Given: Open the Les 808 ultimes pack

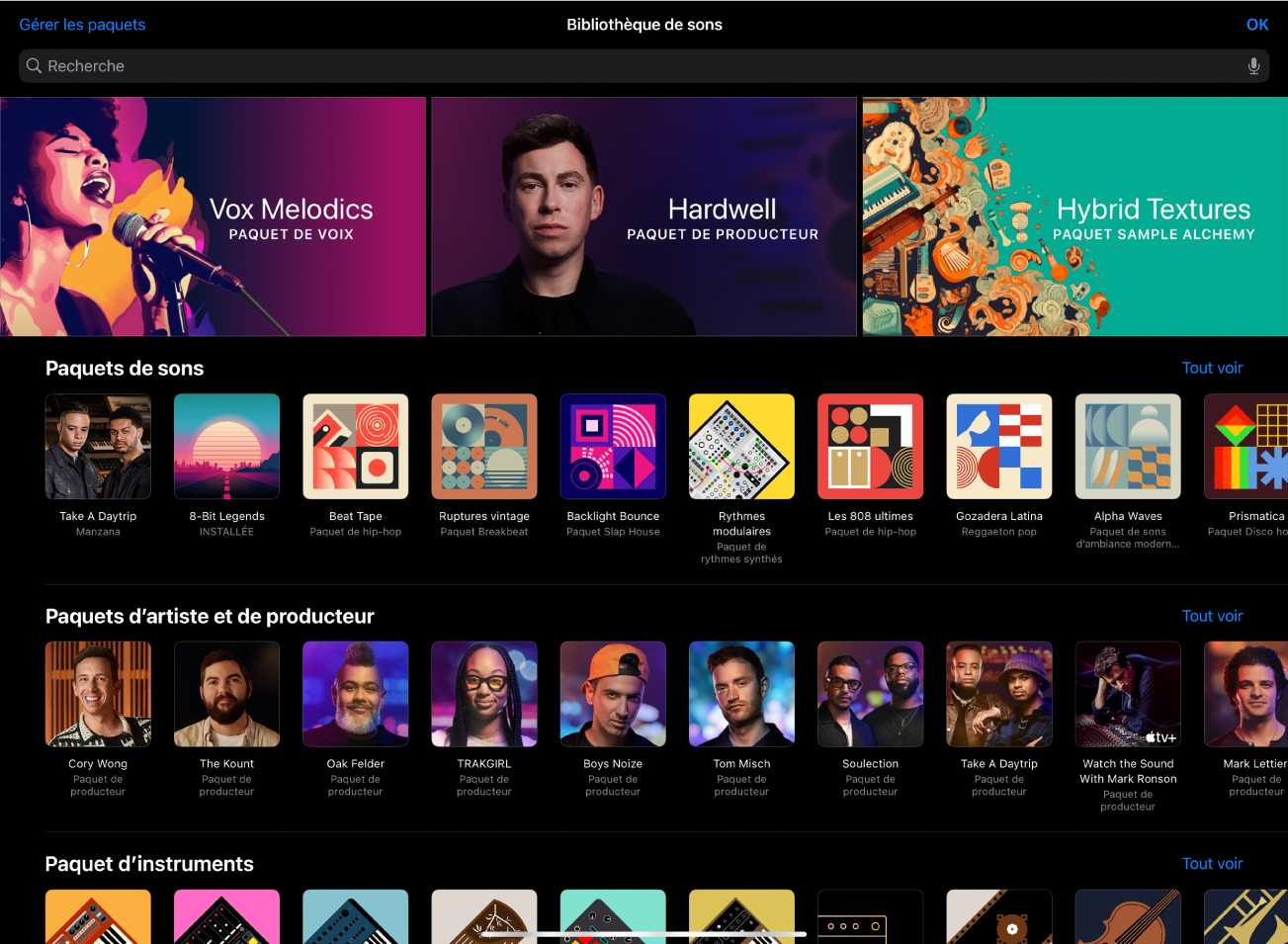Looking at the screenshot, I should [870, 446].
